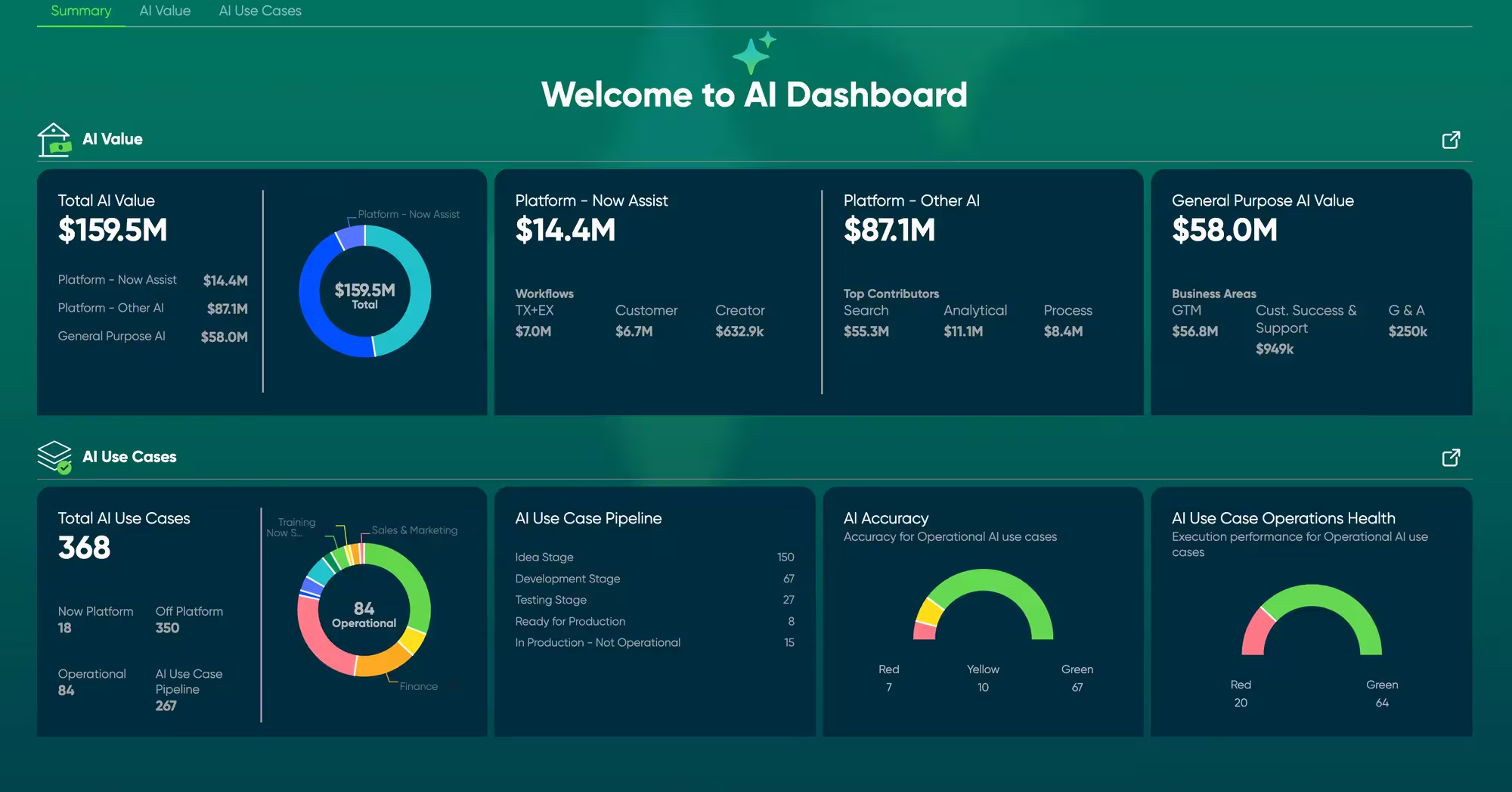Click the red segment of Operations Health gauge
The image size is (1512, 792).
[x=1256, y=629]
